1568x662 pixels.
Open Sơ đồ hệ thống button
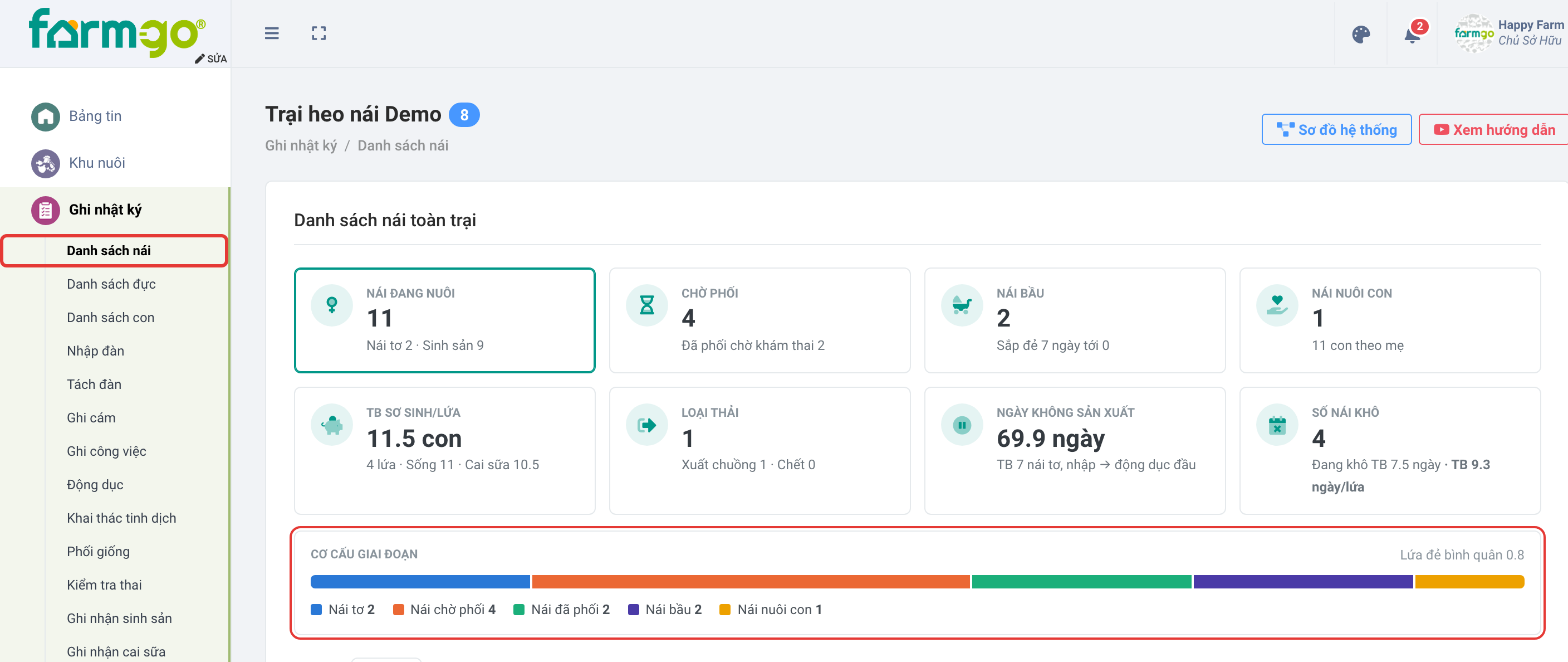(1336, 129)
